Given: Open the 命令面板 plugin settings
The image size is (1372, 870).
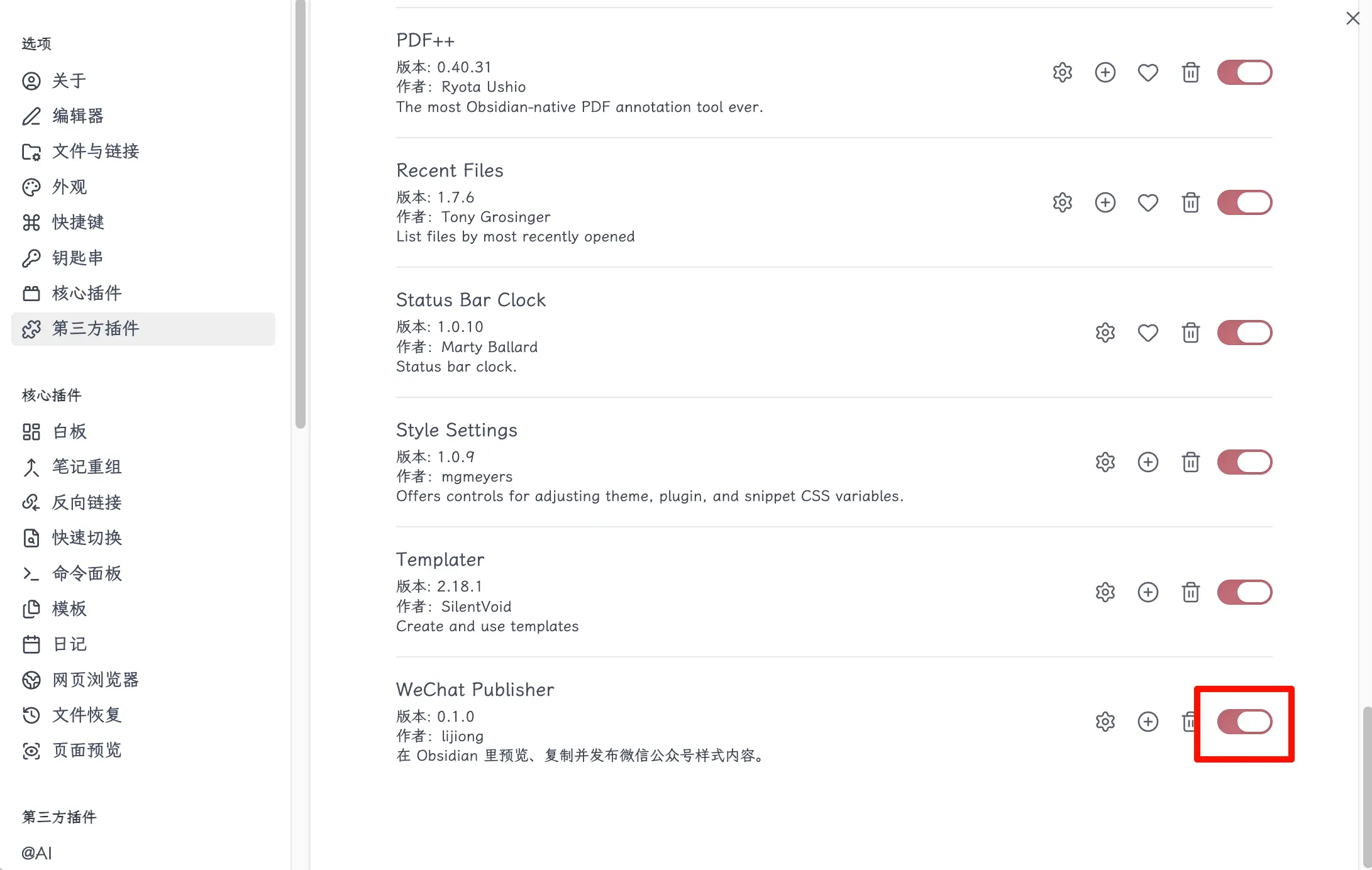Looking at the screenshot, I should click(x=86, y=573).
